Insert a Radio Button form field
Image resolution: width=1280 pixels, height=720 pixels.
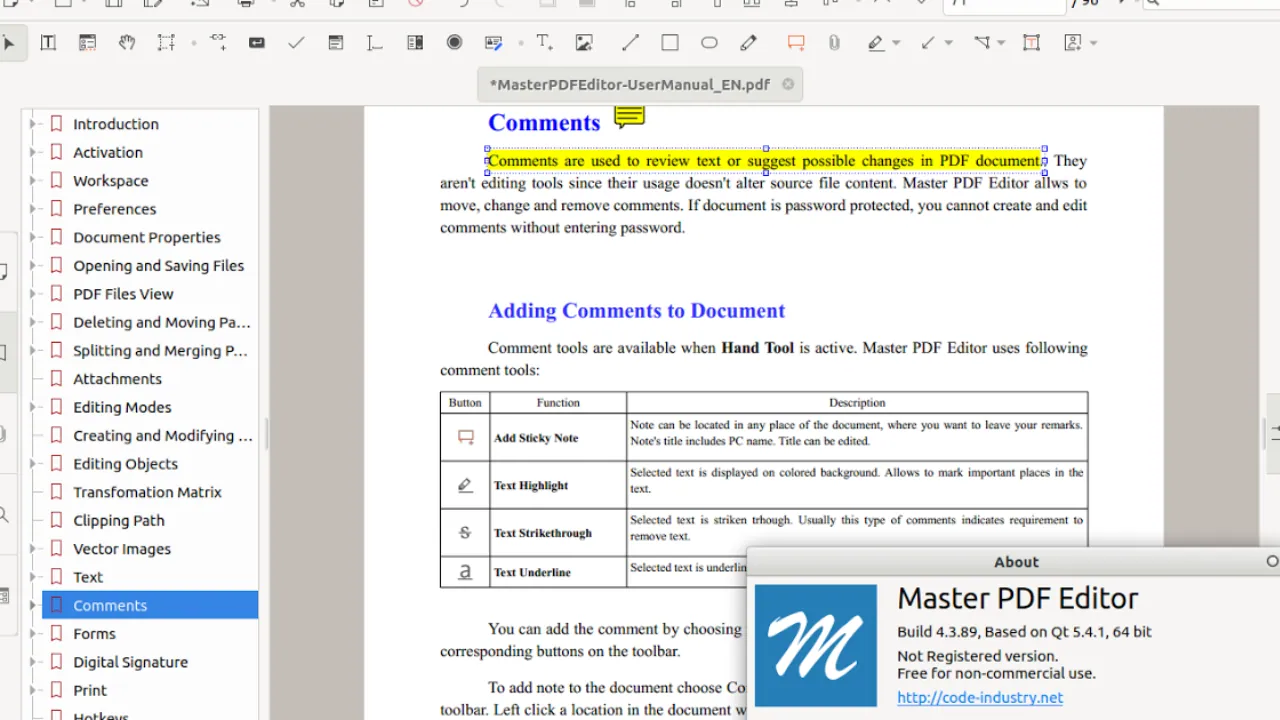coord(454,43)
